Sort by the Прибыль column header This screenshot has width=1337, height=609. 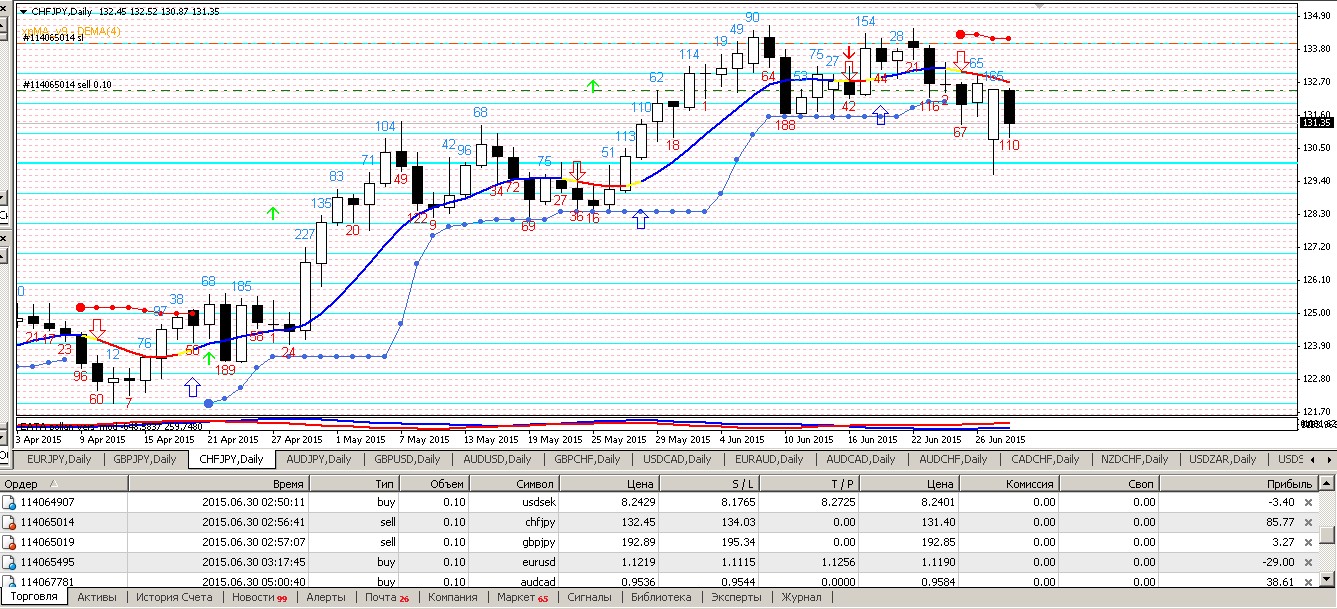click(x=1240, y=484)
